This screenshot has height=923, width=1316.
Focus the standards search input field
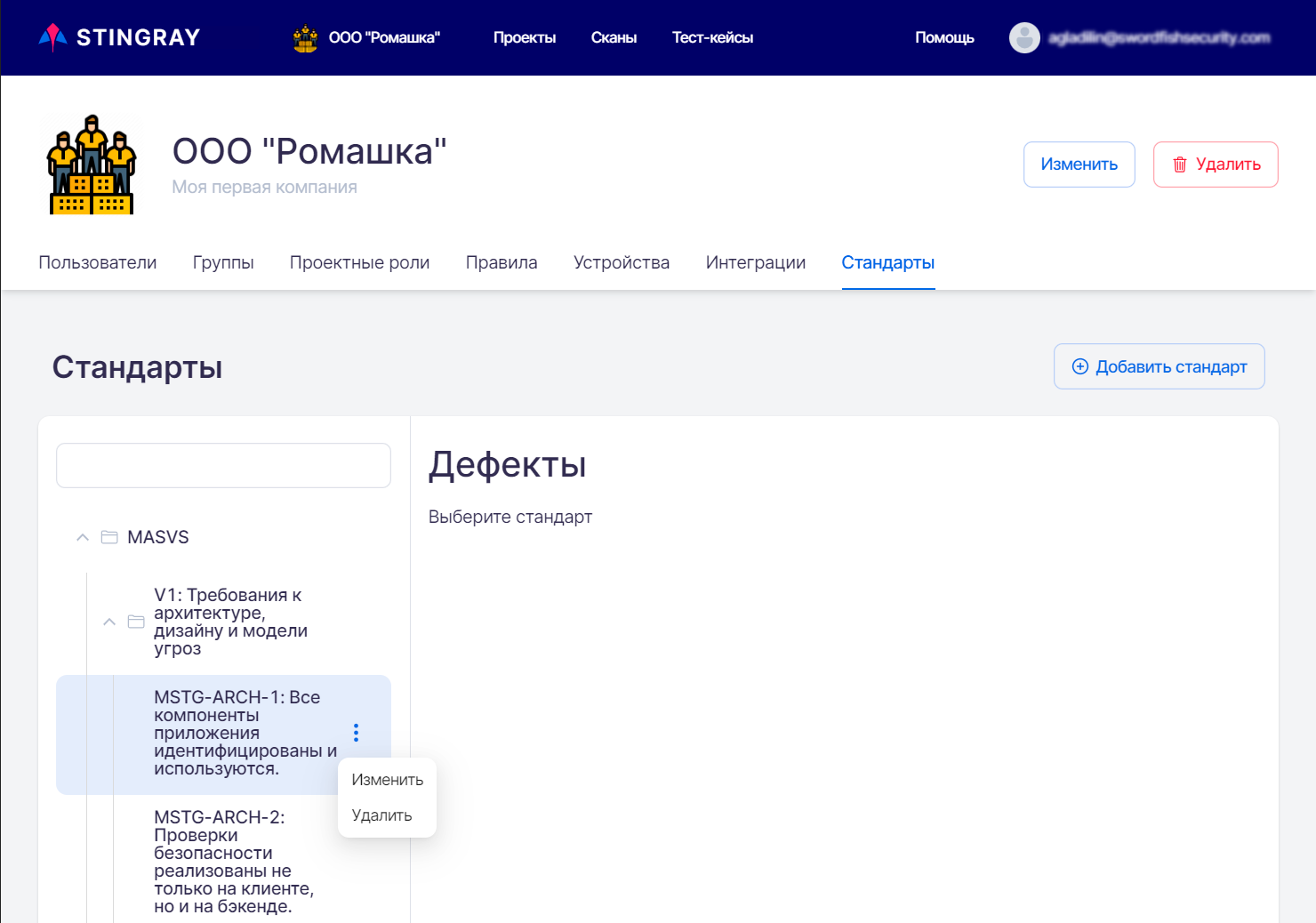[x=223, y=465]
